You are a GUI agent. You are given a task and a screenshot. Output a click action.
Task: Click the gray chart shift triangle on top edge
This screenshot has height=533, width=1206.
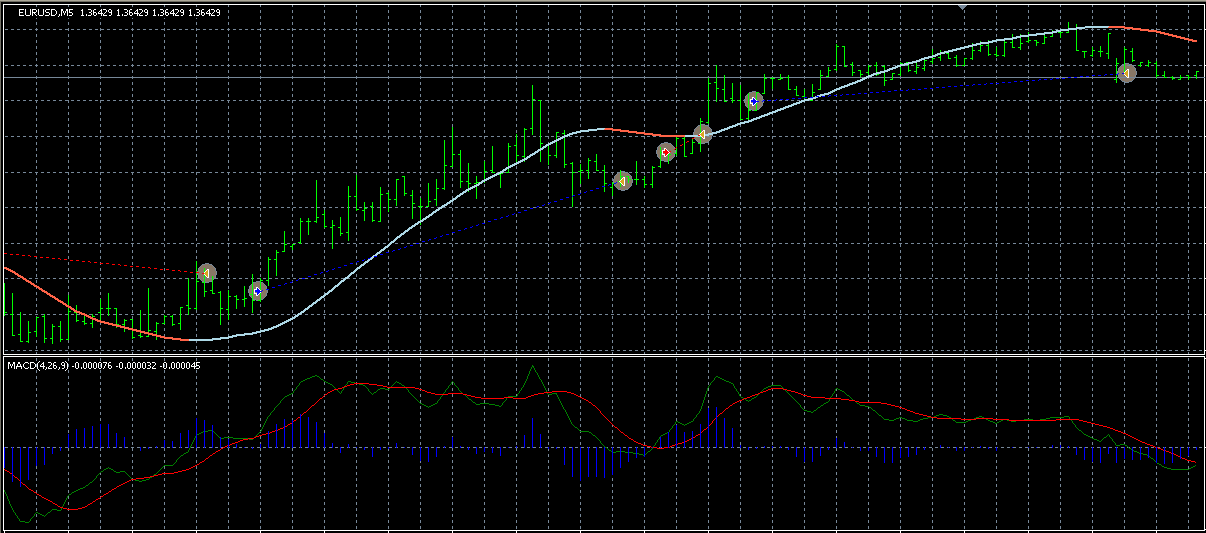tap(963, 8)
